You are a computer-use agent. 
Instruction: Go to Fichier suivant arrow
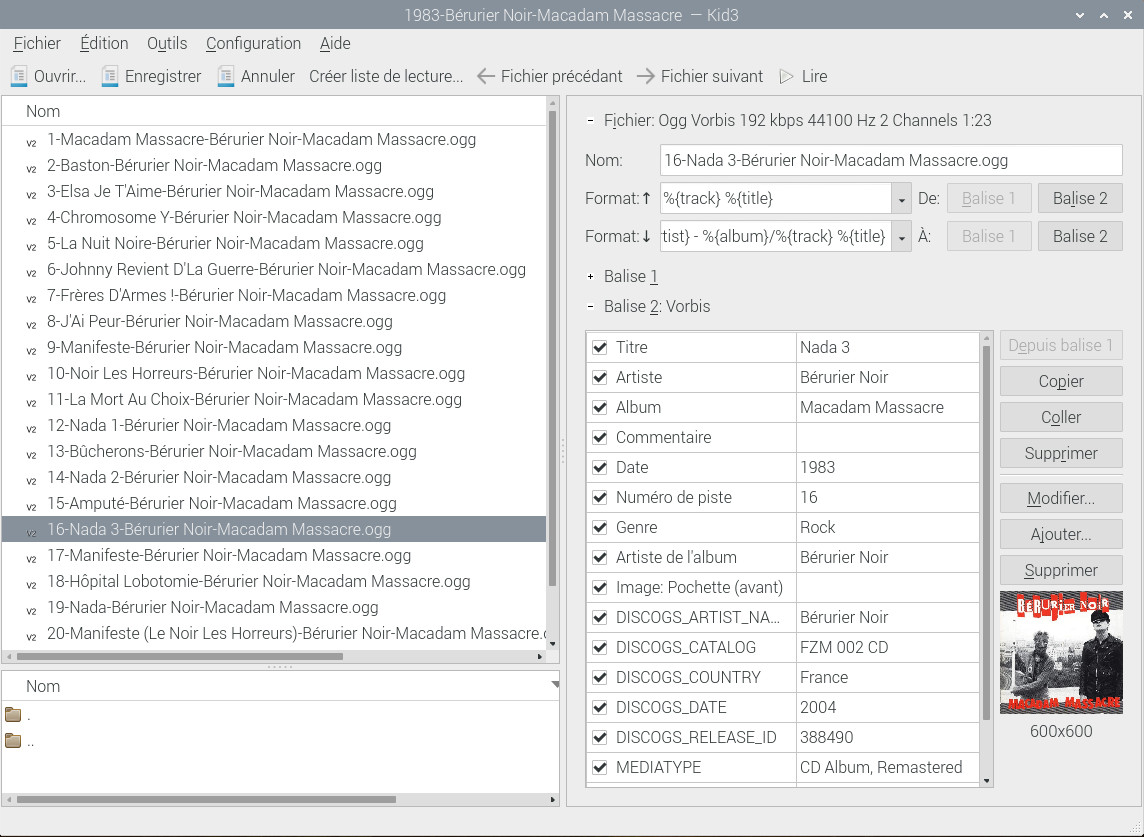coord(646,76)
